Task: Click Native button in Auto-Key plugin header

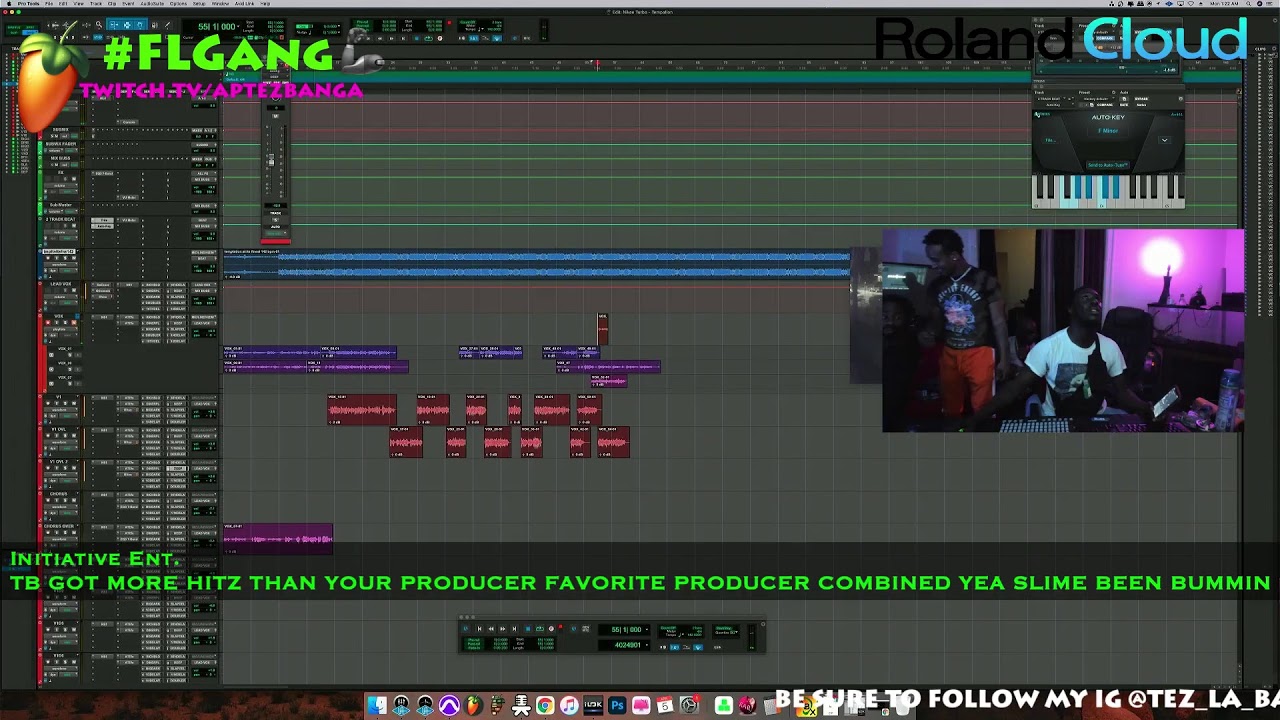Action: tap(1141, 105)
